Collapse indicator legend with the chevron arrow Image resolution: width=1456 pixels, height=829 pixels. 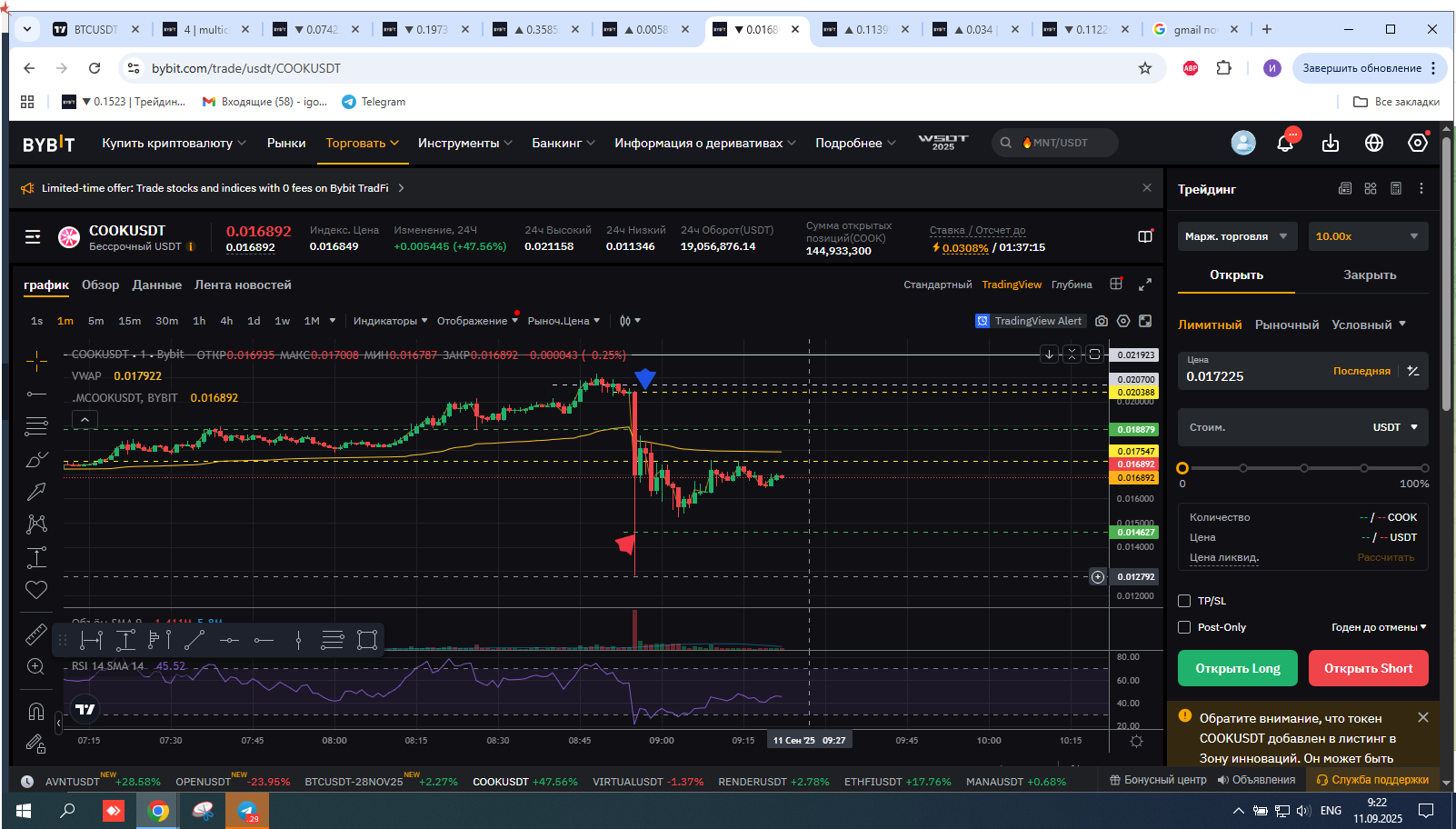pos(85,420)
